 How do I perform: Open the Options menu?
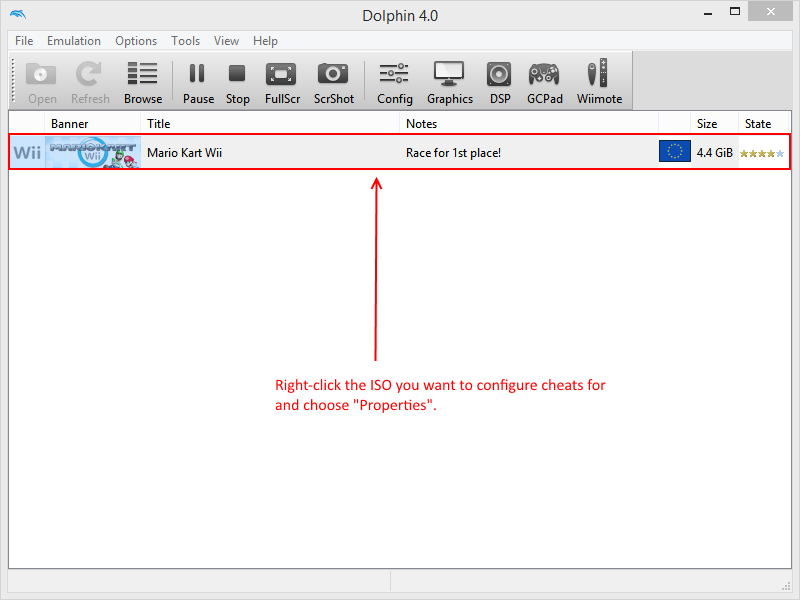pos(136,41)
